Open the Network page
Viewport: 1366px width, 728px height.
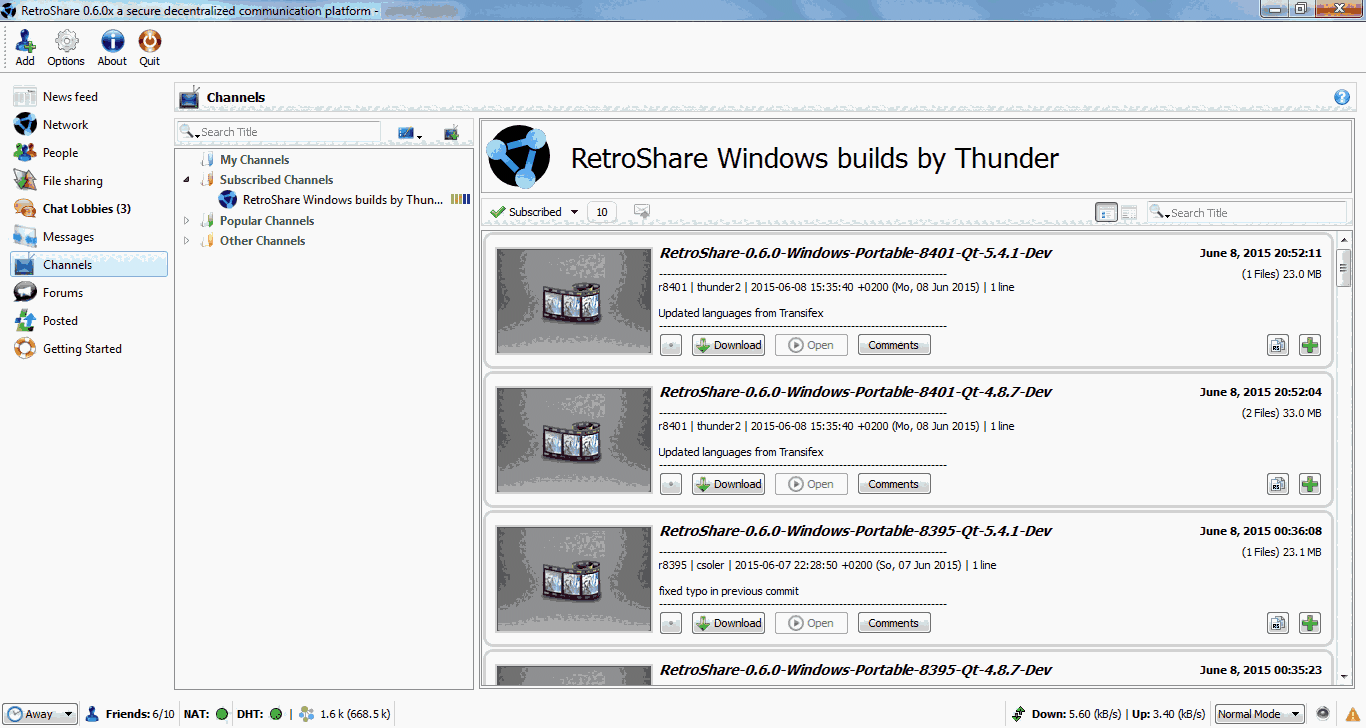click(x=89, y=125)
